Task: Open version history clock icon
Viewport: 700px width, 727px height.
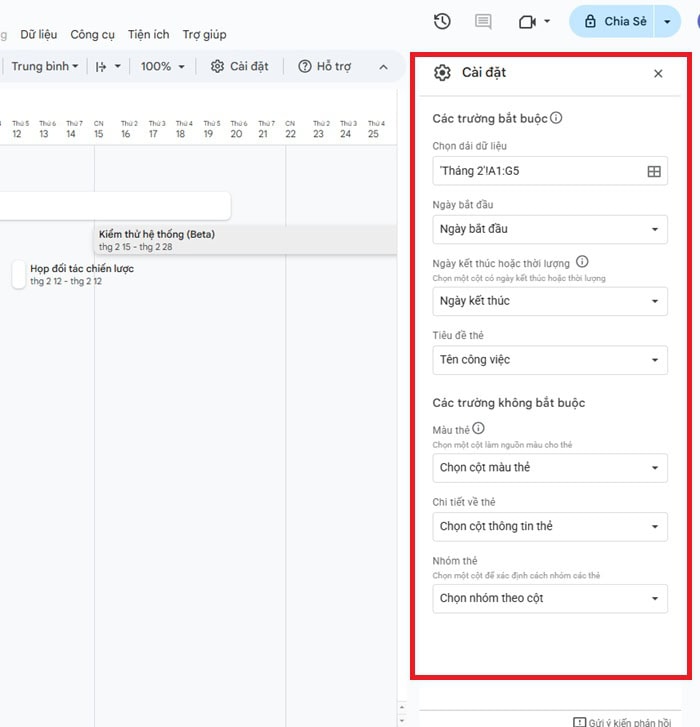Action: coord(442,21)
